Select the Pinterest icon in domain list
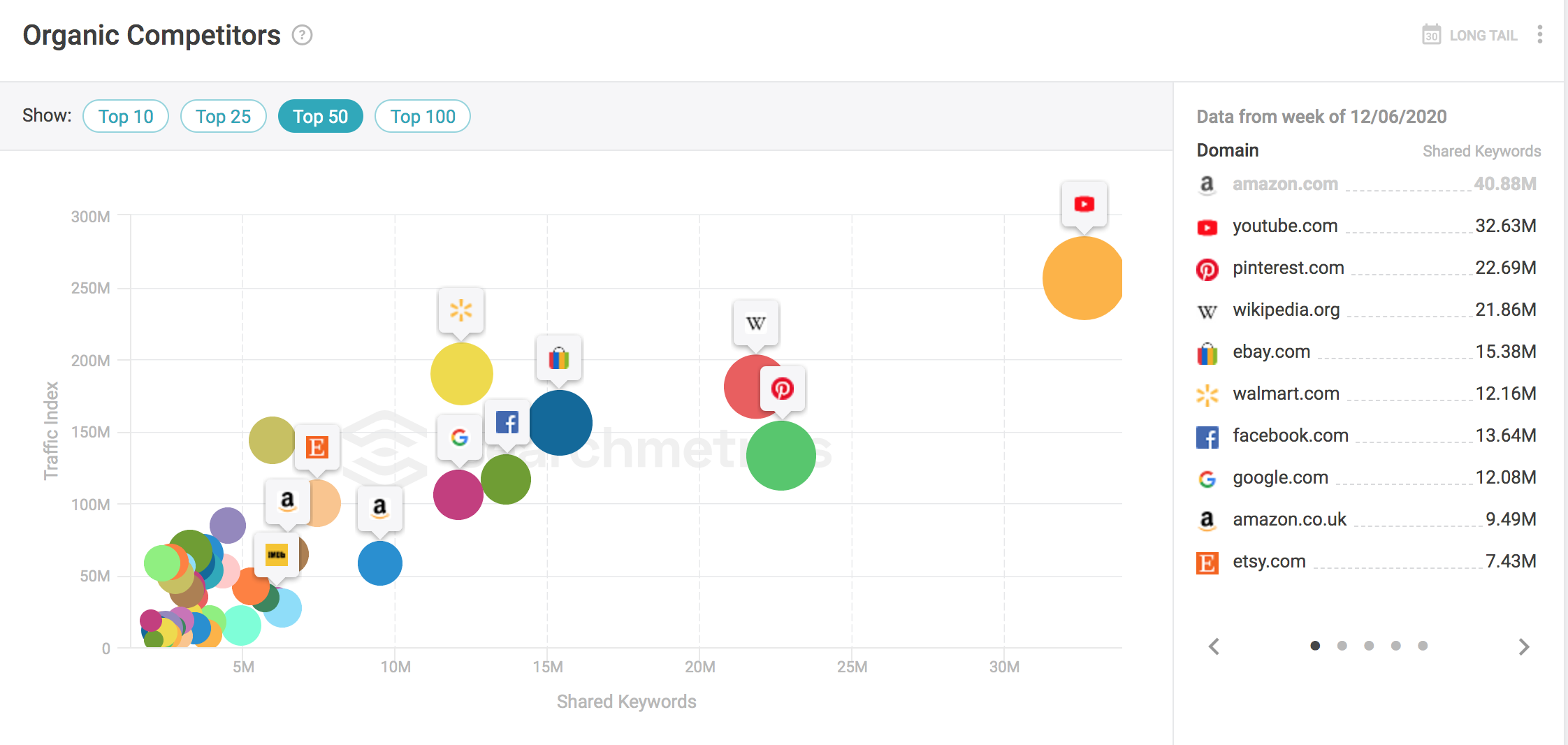 pos(1207,269)
